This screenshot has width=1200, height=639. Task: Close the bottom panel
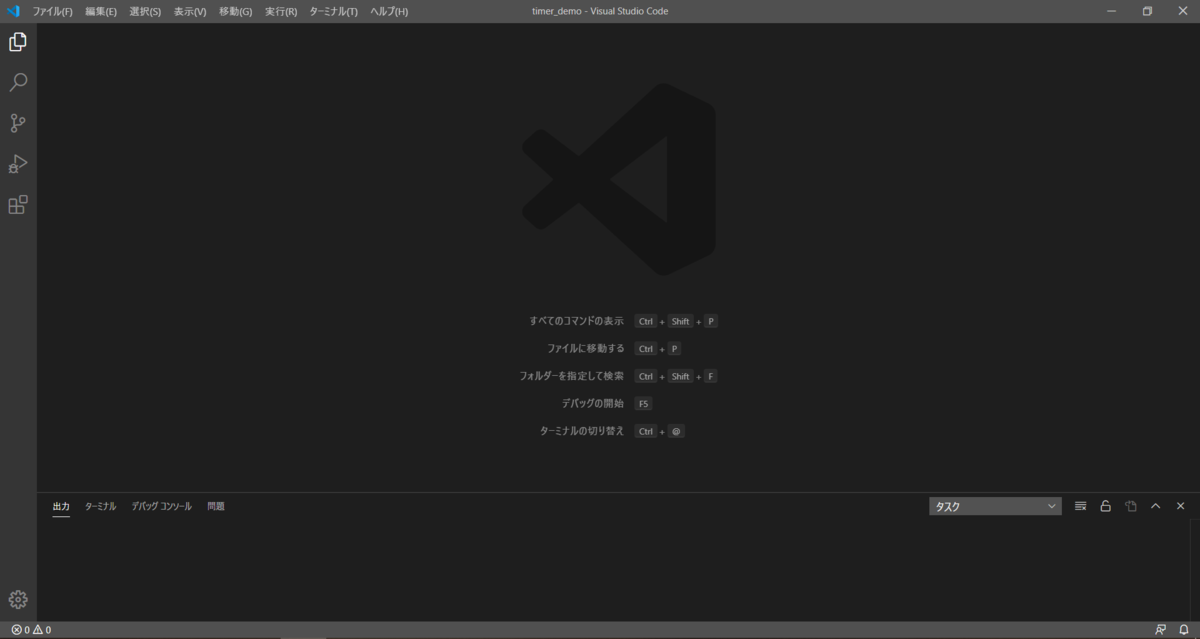(1180, 506)
